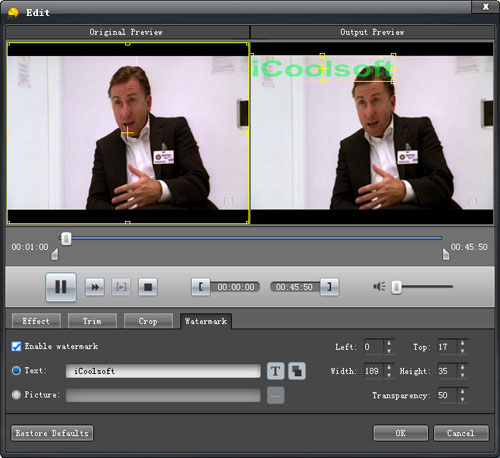This screenshot has width=500, height=458.
Task: Click the volume slider handle
Action: click(396, 287)
